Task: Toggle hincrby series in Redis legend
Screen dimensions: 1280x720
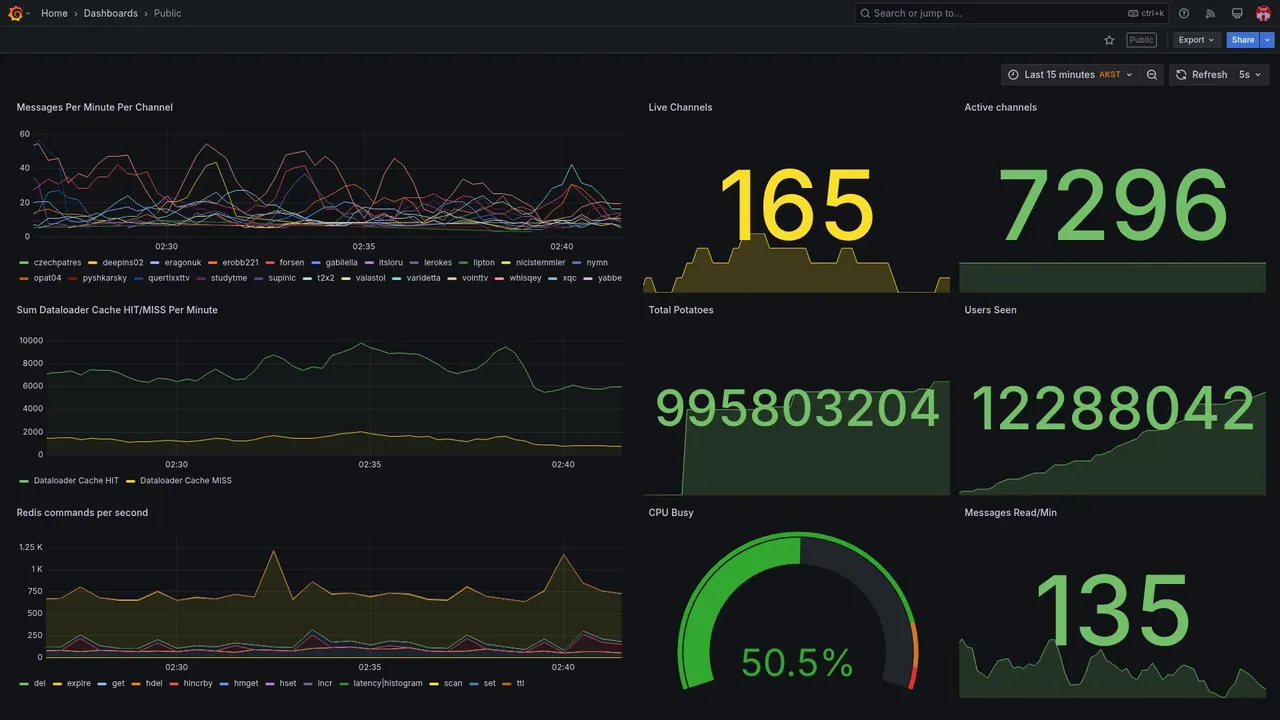Action: pyautogui.click(x=198, y=684)
